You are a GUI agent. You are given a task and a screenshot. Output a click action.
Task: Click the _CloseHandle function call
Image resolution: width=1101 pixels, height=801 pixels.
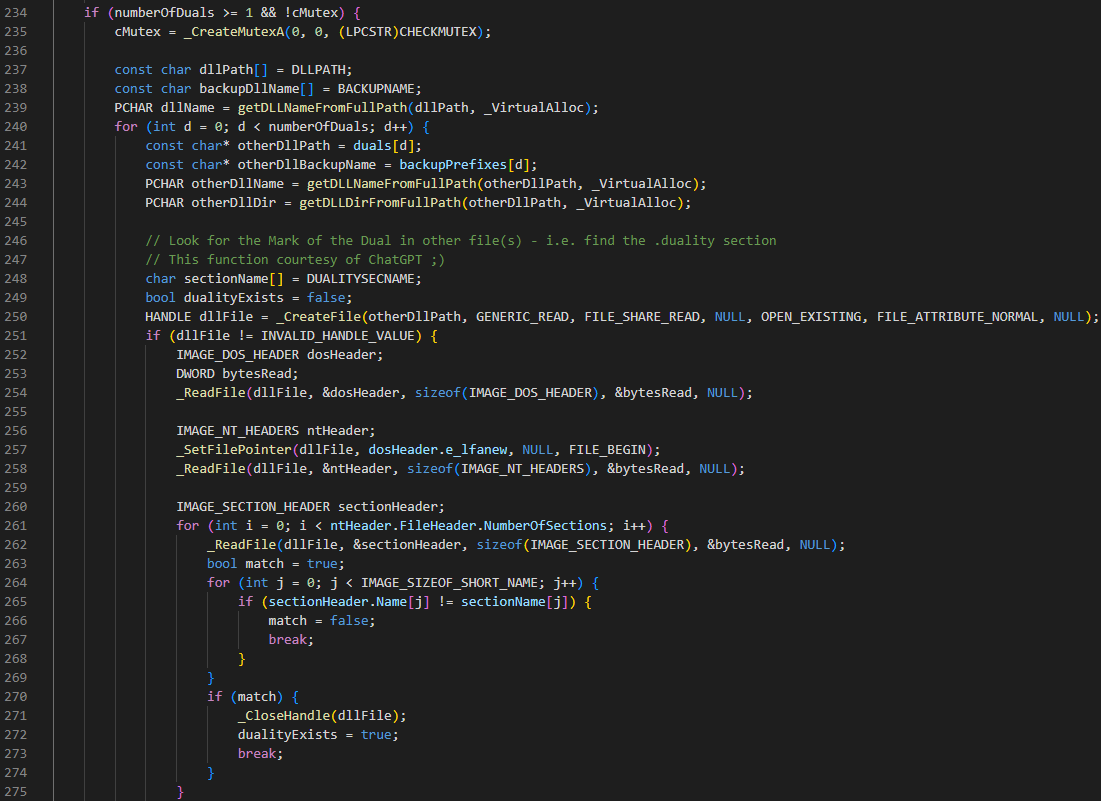pos(283,715)
